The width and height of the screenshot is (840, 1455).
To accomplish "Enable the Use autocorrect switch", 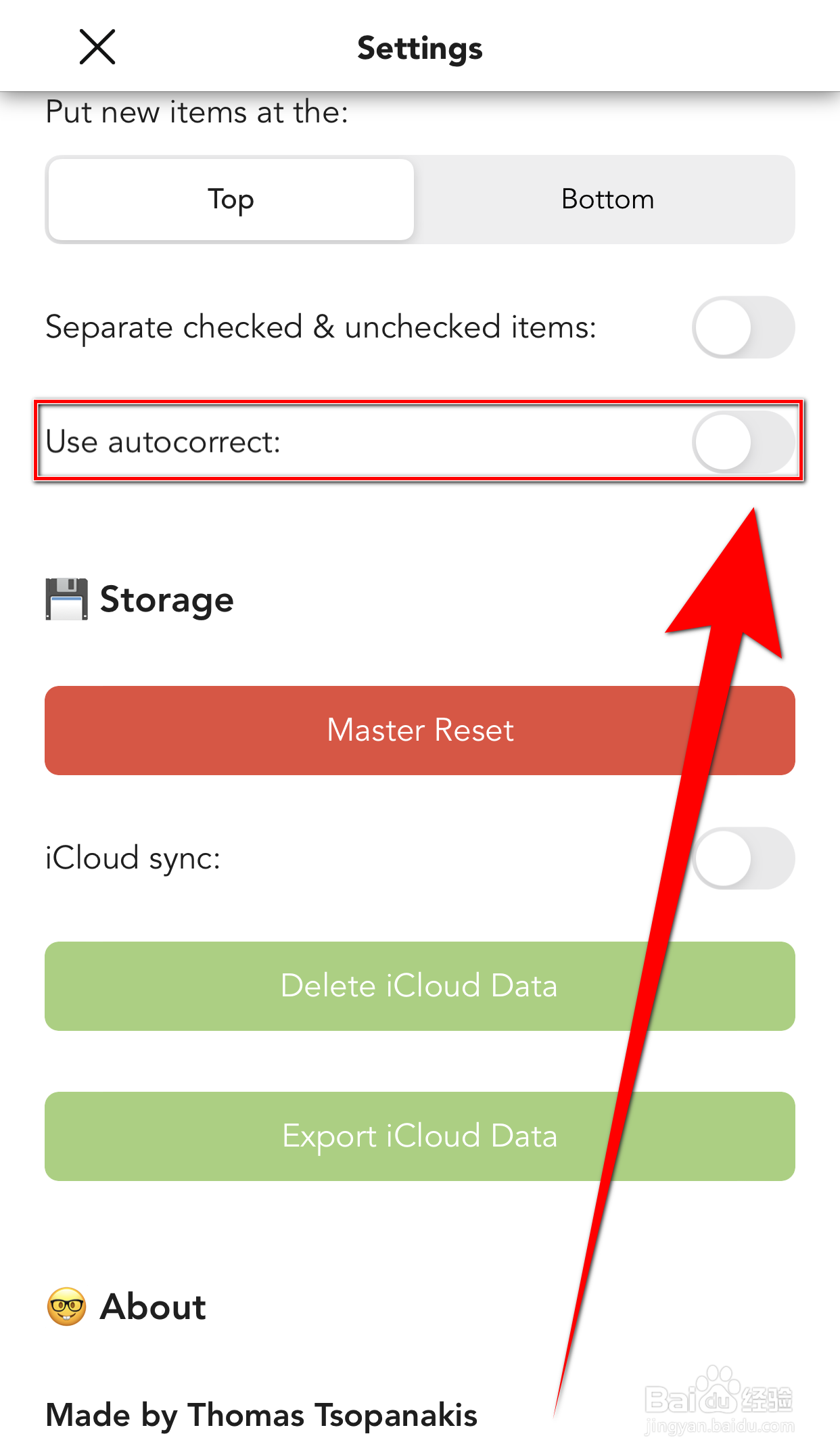I will [743, 442].
